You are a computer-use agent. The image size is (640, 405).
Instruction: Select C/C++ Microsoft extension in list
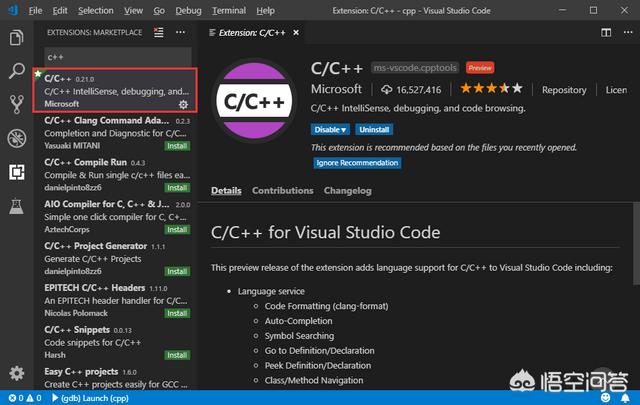click(115, 91)
